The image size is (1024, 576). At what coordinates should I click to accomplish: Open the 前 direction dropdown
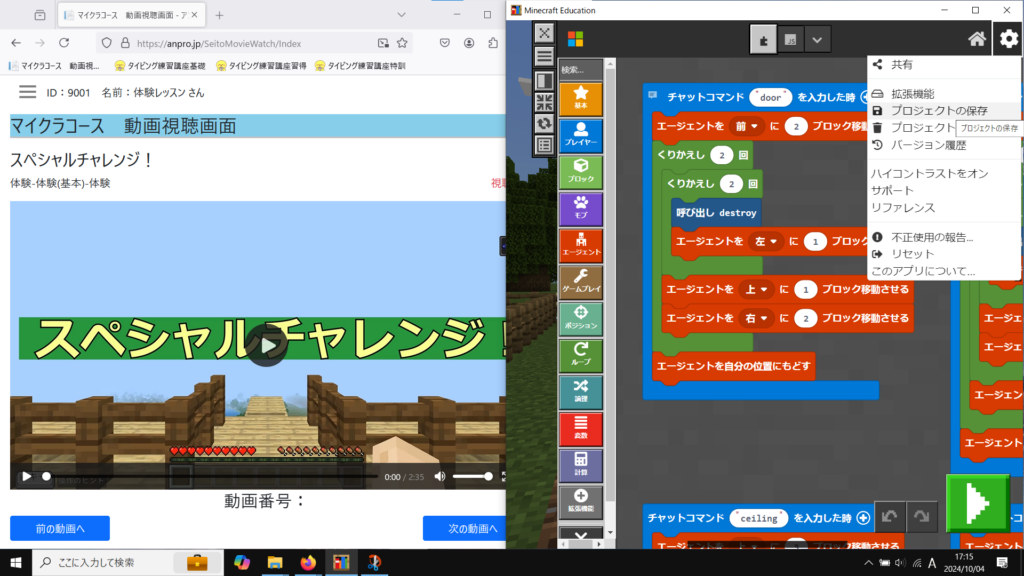(x=746, y=126)
